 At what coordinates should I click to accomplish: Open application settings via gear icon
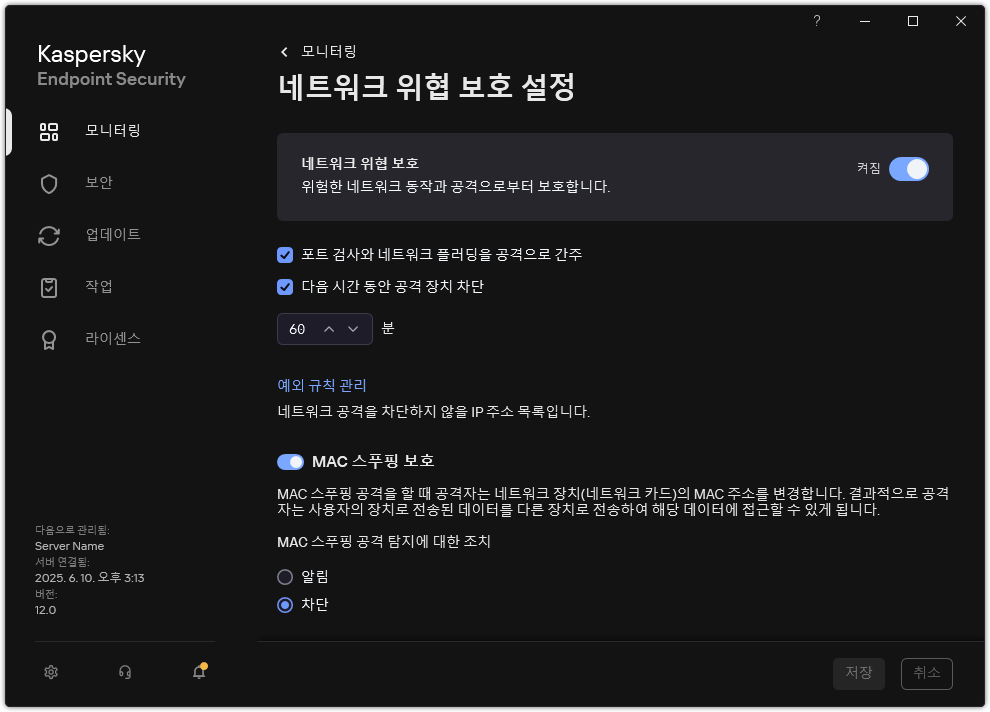point(50,672)
